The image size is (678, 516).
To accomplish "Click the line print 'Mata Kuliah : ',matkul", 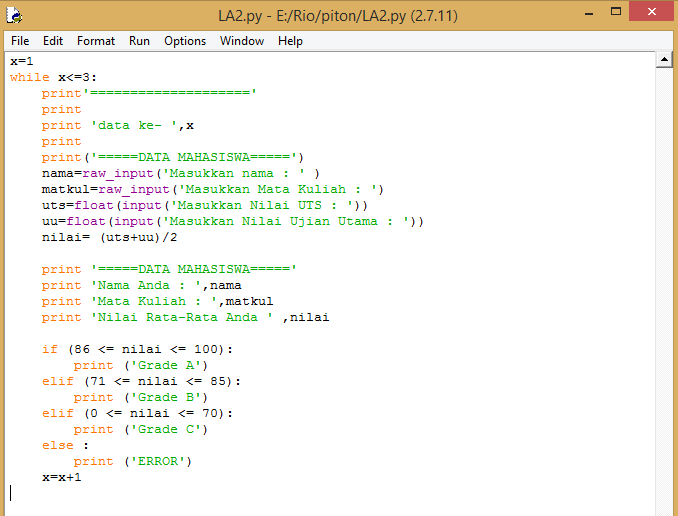I will (157, 301).
